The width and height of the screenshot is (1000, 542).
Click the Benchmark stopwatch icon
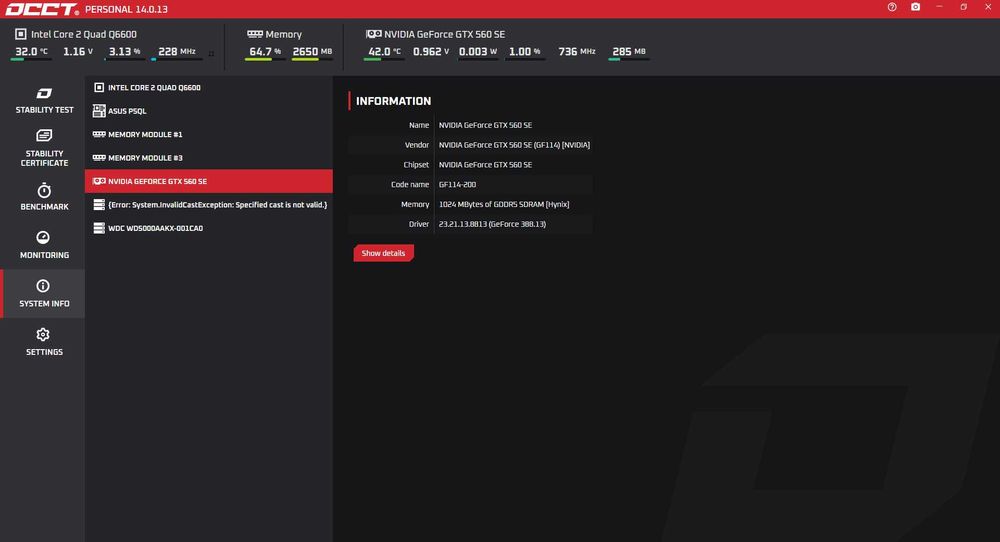coord(43,190)
